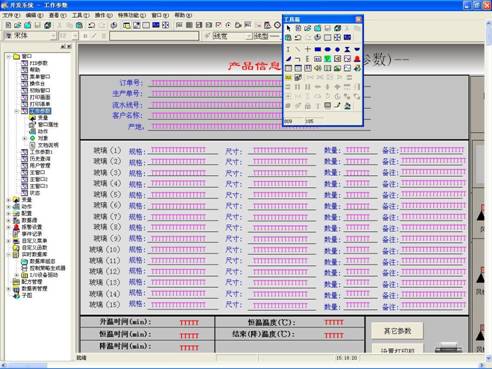492x369 pixels.
Task: Click the green checkmark control in toolbox
Action: 328,59
